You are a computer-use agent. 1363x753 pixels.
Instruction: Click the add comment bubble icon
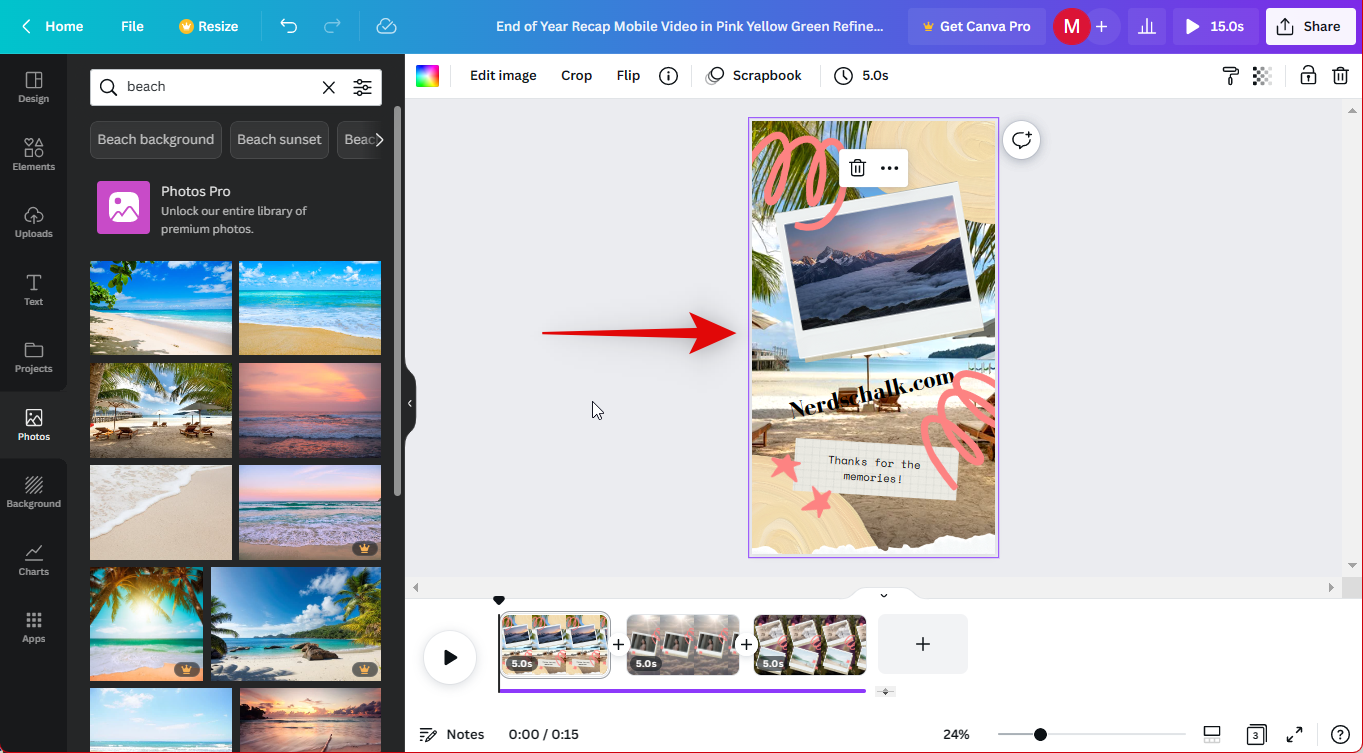pyautogui.click(x=1021, y=140)
